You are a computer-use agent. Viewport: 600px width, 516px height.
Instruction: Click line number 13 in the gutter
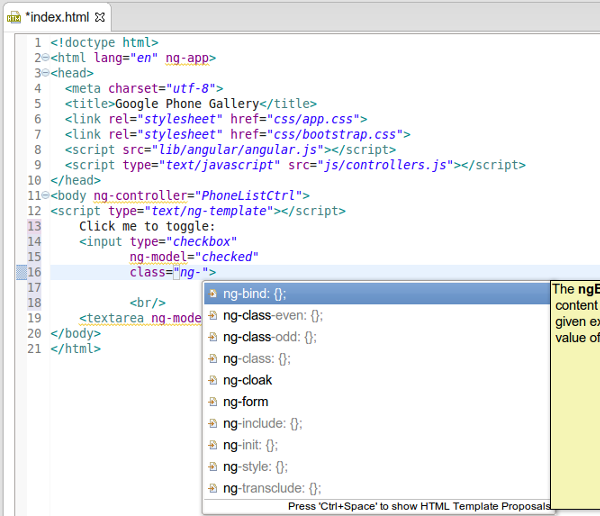pos(34,226)
